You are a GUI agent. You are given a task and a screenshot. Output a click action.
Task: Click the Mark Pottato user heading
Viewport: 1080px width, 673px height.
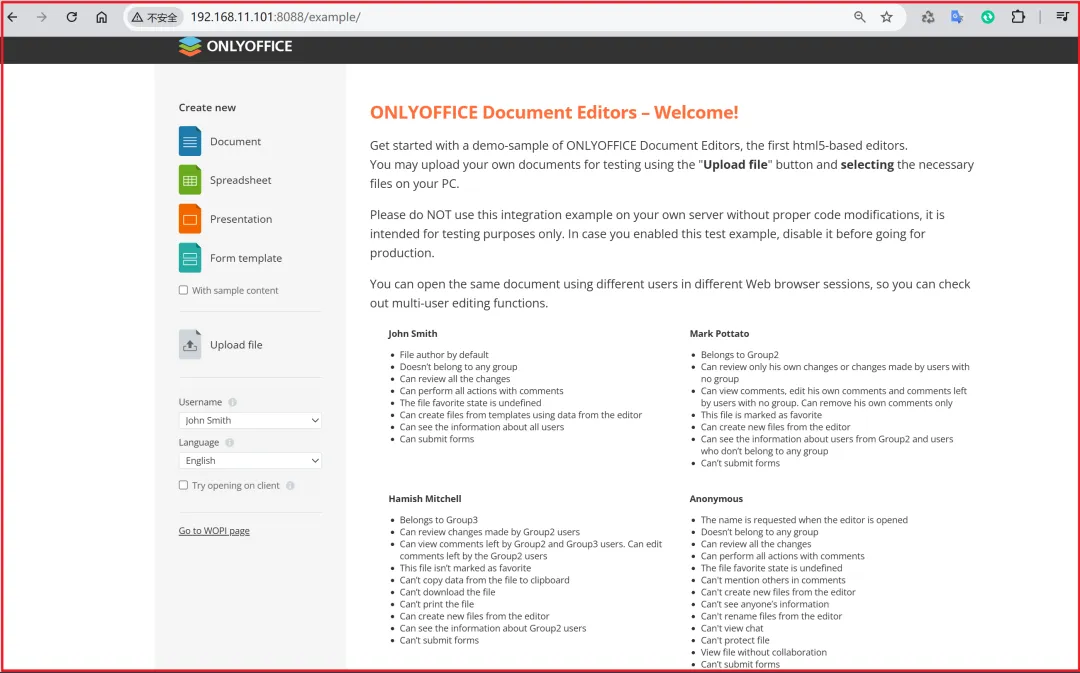pos(719,333)
